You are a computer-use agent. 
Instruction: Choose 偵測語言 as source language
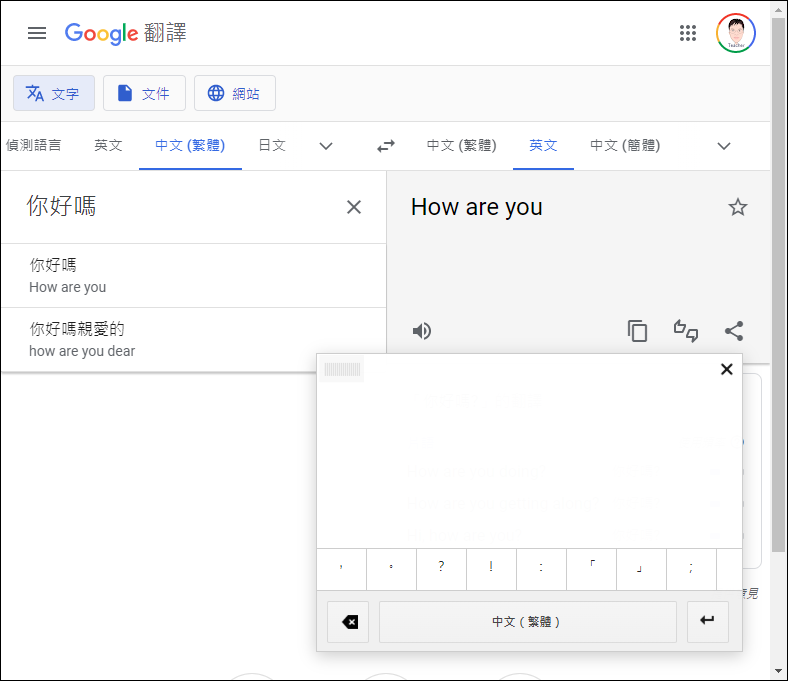point(34,146)
